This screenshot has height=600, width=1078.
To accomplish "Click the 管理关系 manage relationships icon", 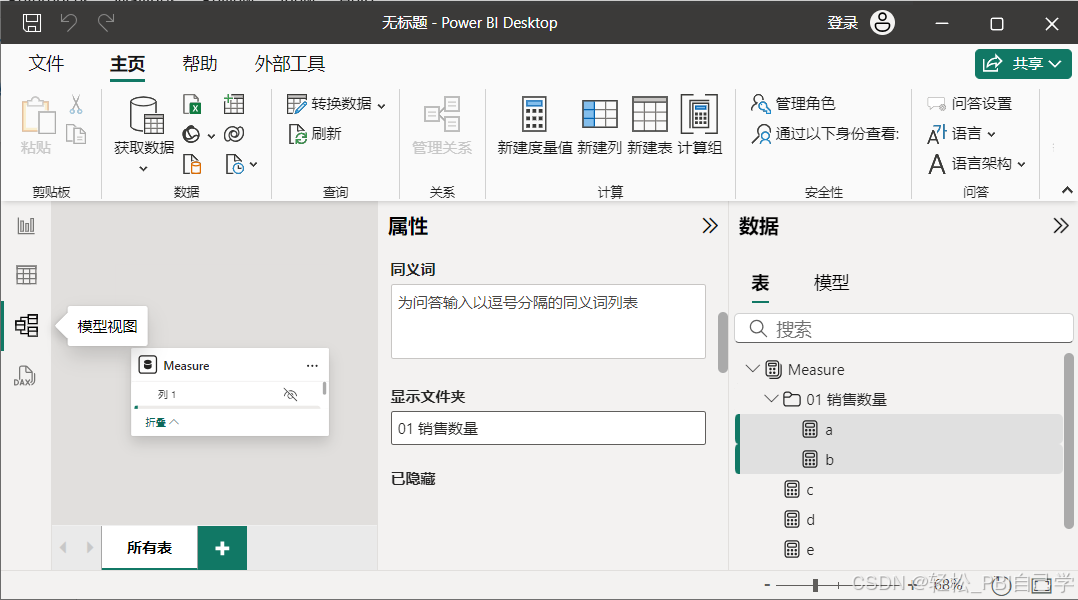I will pos(442,114).
